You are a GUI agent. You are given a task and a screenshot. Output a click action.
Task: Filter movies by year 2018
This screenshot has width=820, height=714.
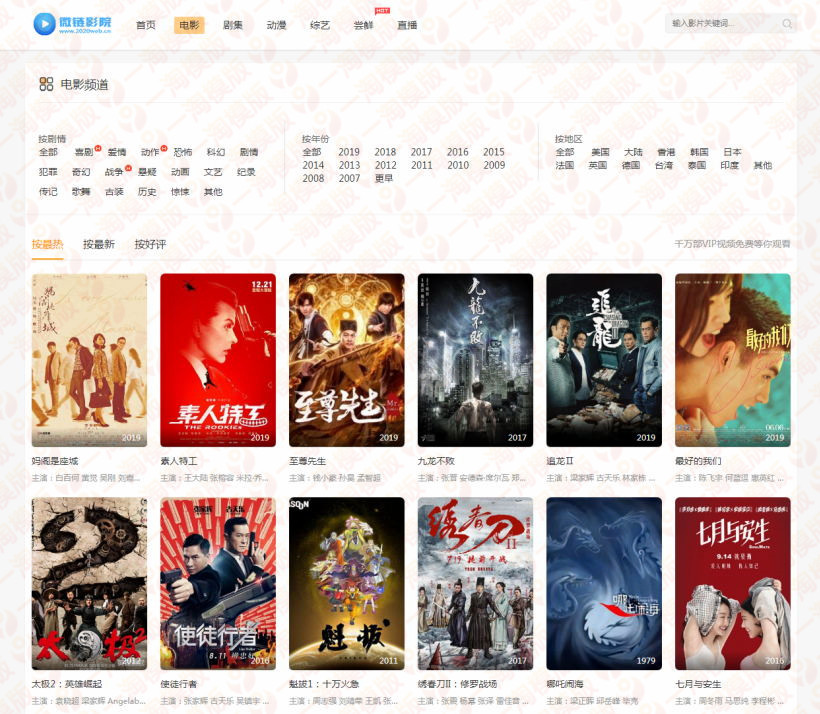point(385,152)
